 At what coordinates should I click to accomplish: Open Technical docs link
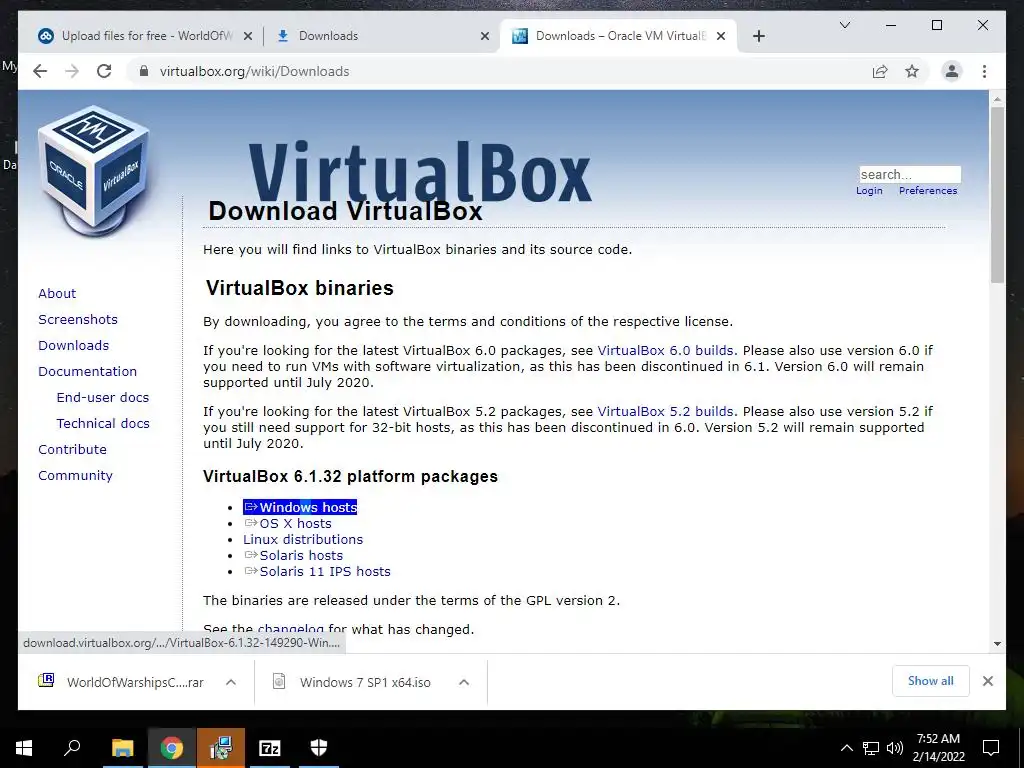coord(103,423)
